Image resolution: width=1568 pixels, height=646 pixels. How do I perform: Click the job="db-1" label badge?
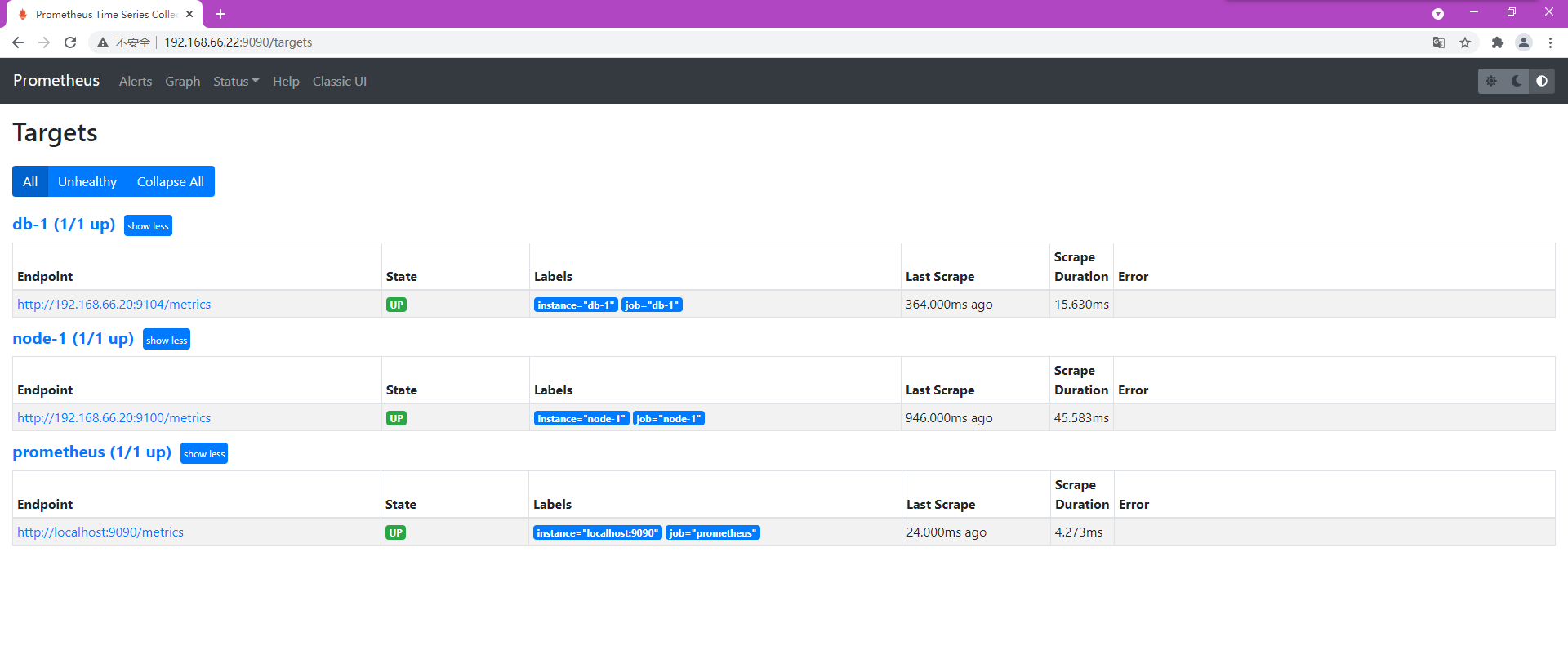pyautogui.click(x=652, y=305)
